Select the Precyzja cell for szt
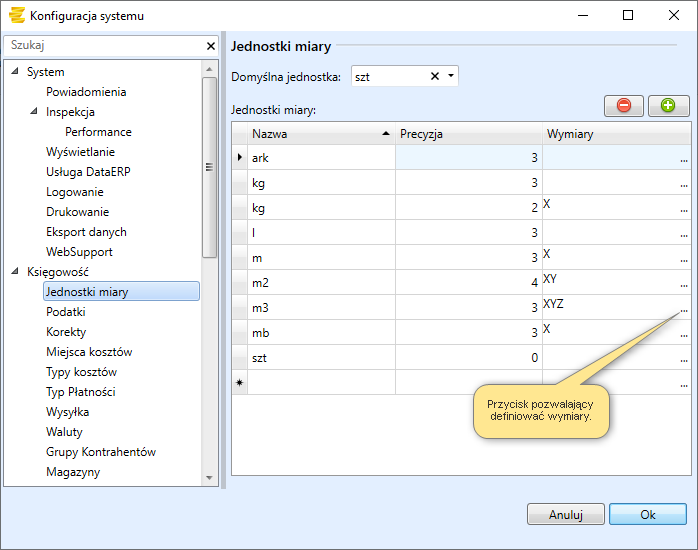 (x=468, y=357)
